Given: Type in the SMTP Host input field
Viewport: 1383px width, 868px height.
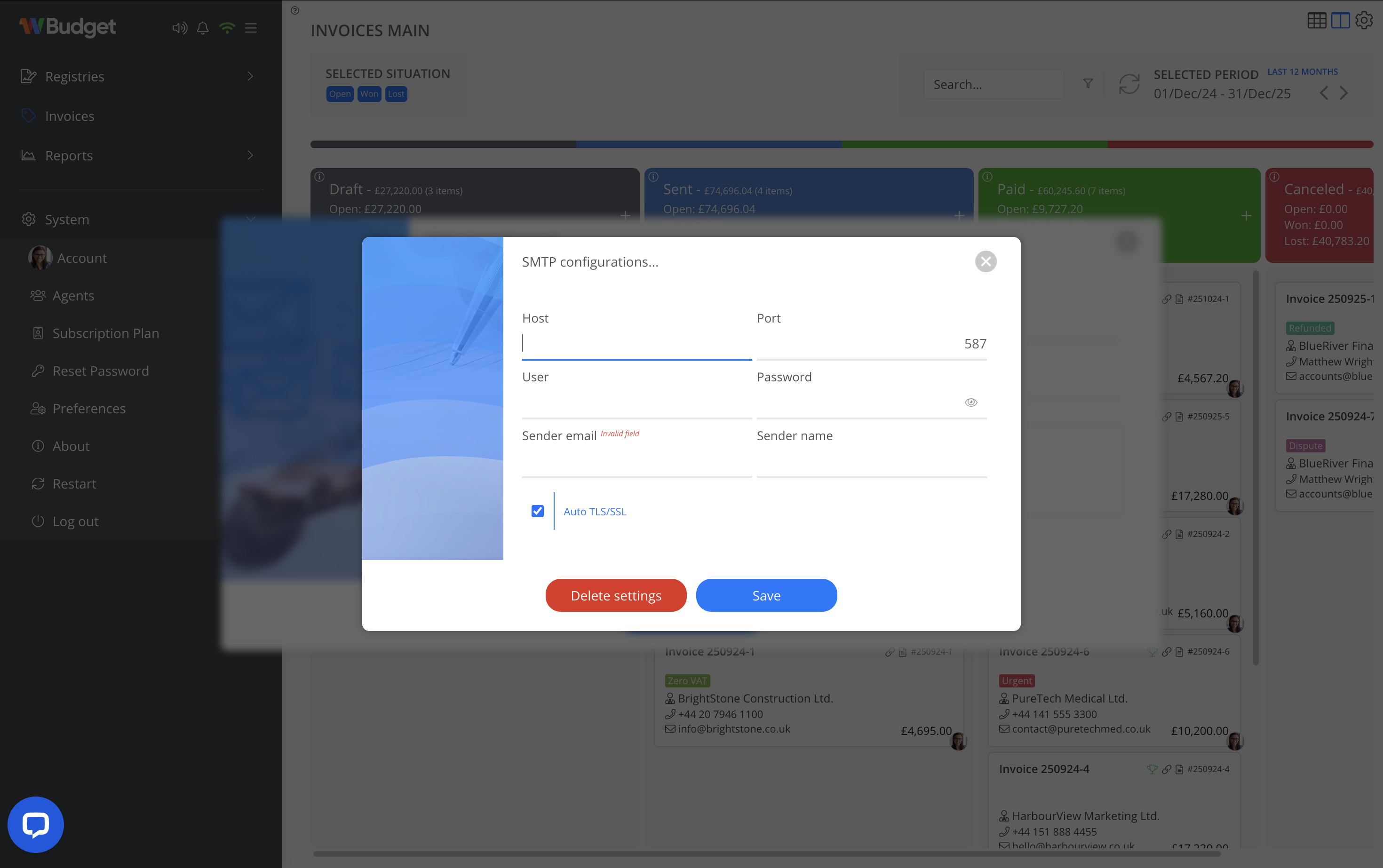Looking at the screenshot, I should [x=636, y=343].
